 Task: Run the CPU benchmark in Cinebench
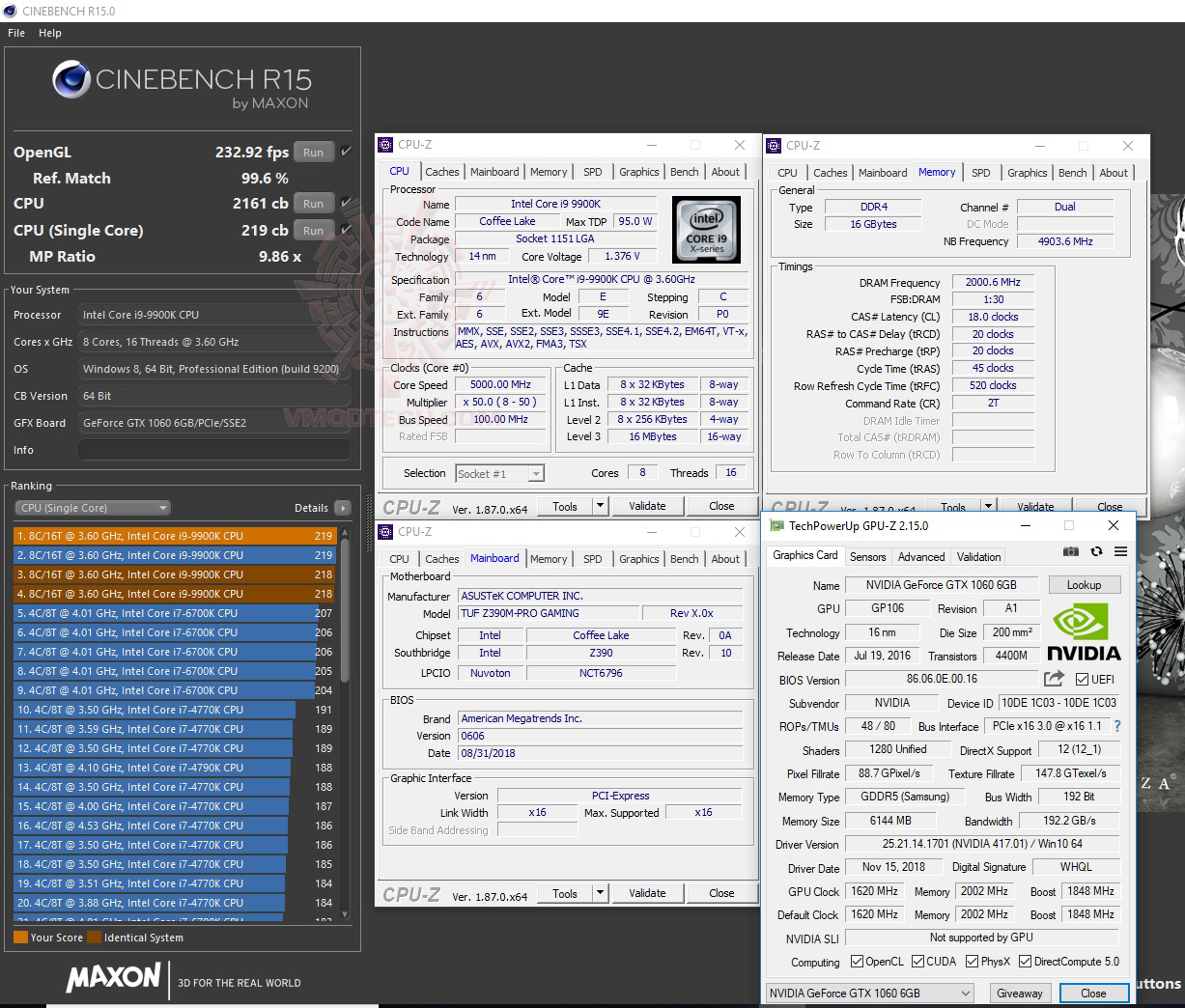click(313, 203)
